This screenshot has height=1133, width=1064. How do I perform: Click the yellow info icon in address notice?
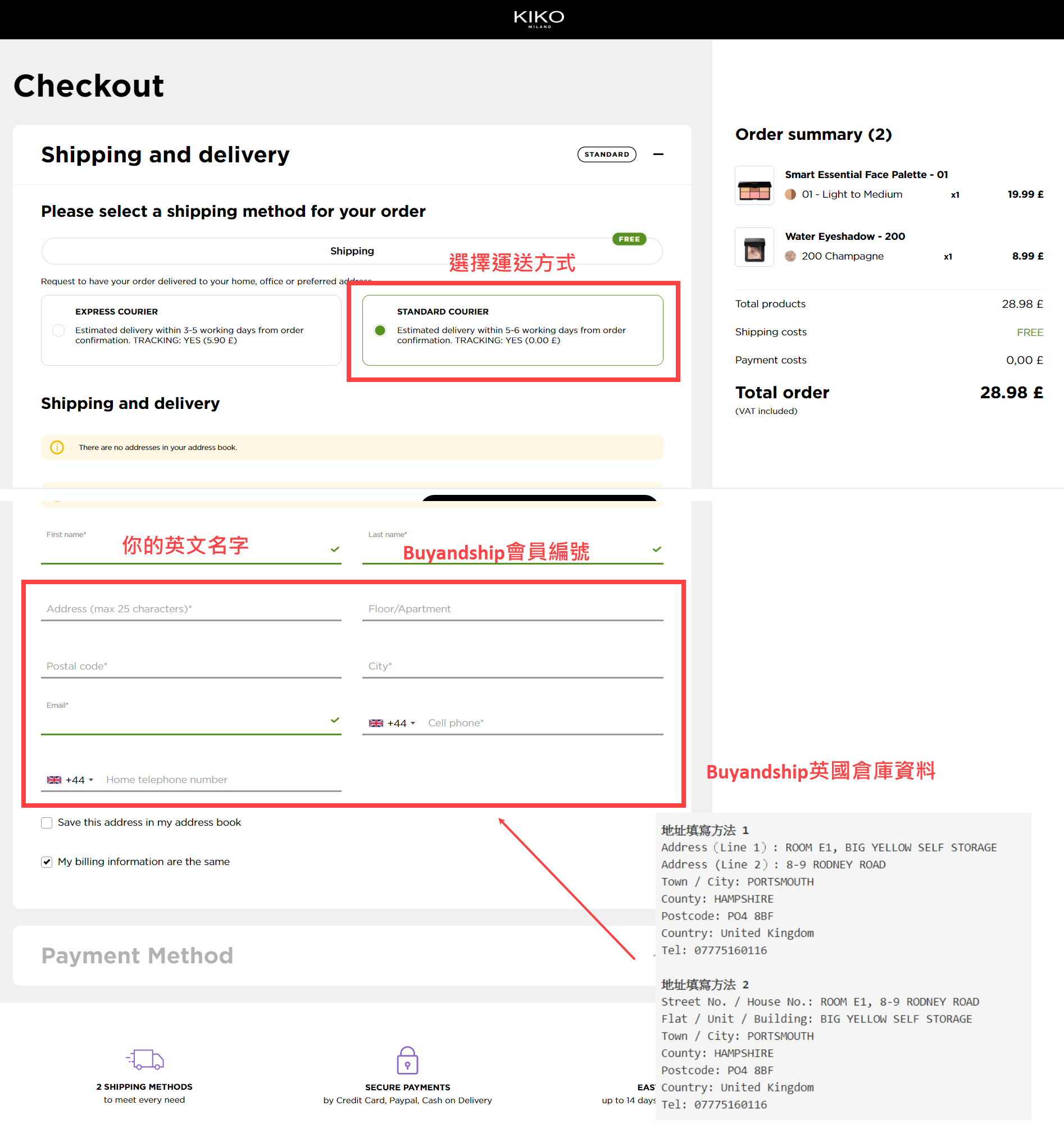pos(57,447)
